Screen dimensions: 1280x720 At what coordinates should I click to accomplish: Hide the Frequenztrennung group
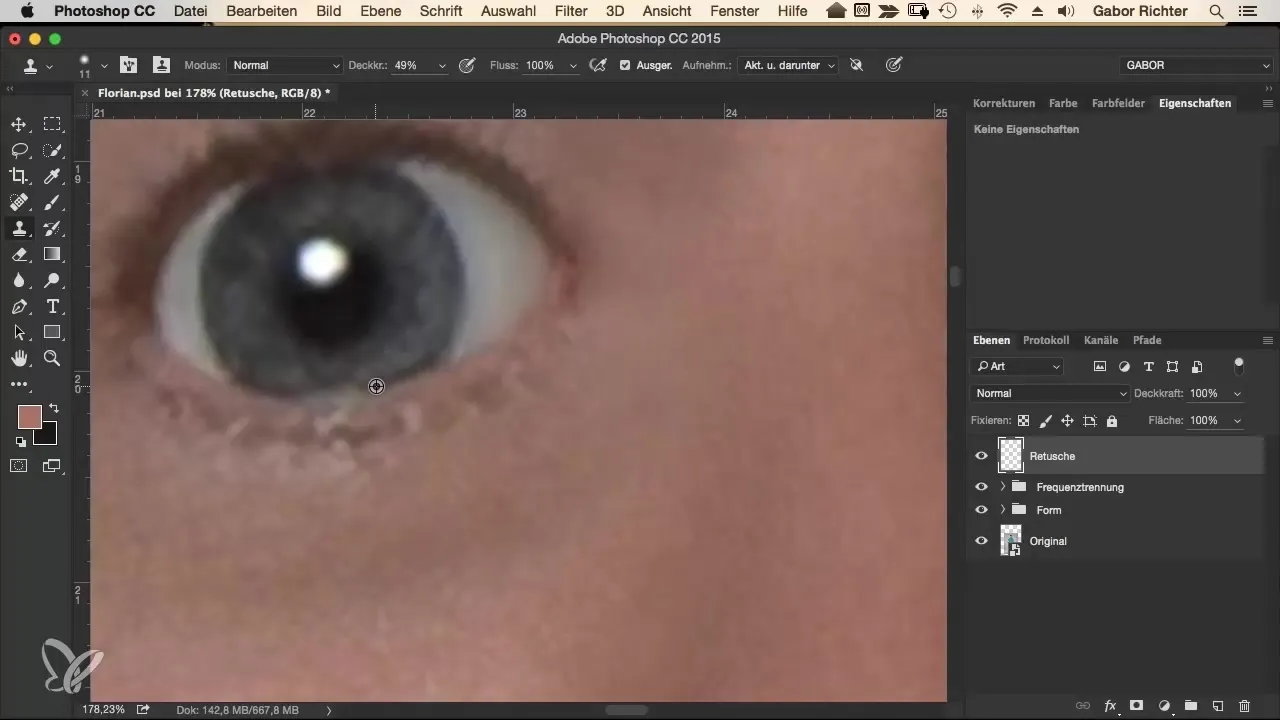[x=981, y=487]
